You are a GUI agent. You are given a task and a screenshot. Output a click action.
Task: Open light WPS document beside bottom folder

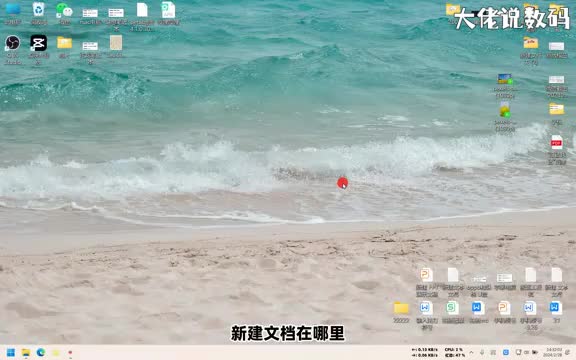tap(426, 308)
